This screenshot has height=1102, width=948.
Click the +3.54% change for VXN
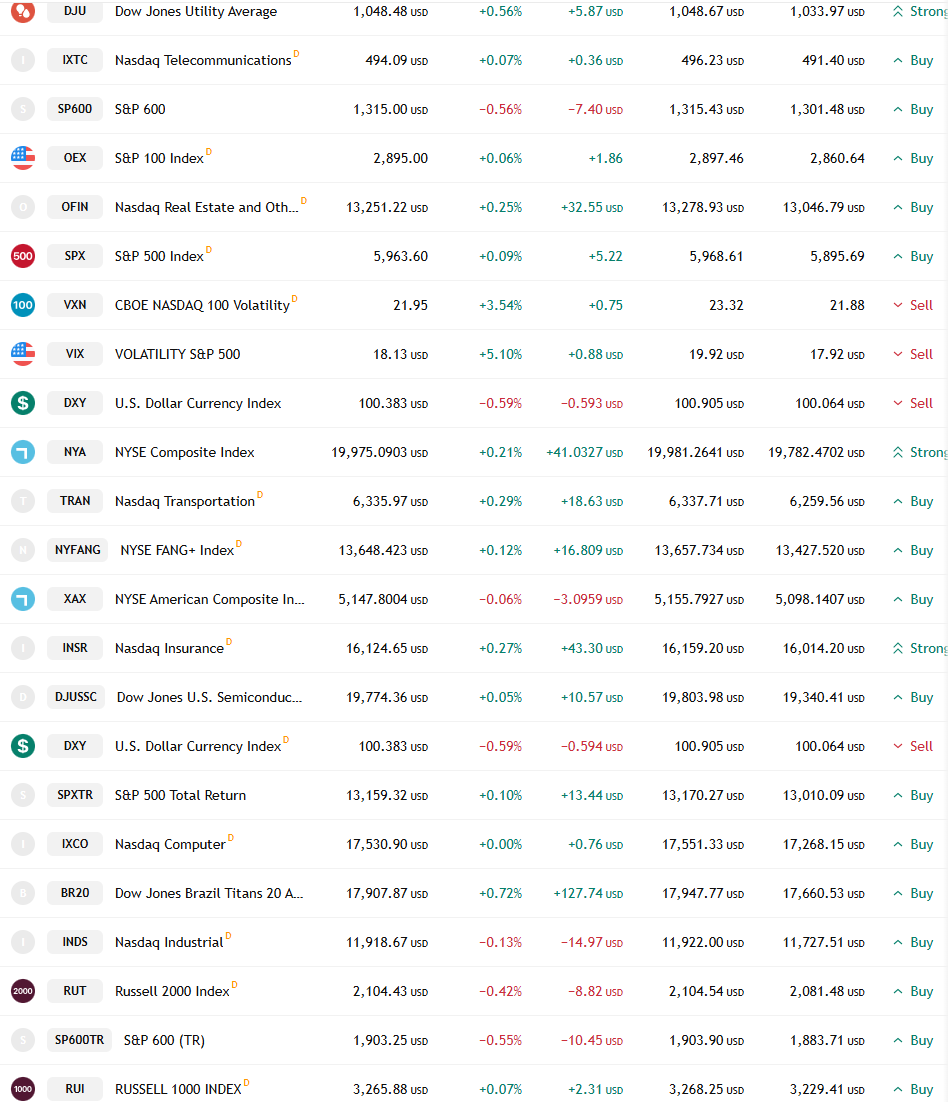click(x=500, y=306)
